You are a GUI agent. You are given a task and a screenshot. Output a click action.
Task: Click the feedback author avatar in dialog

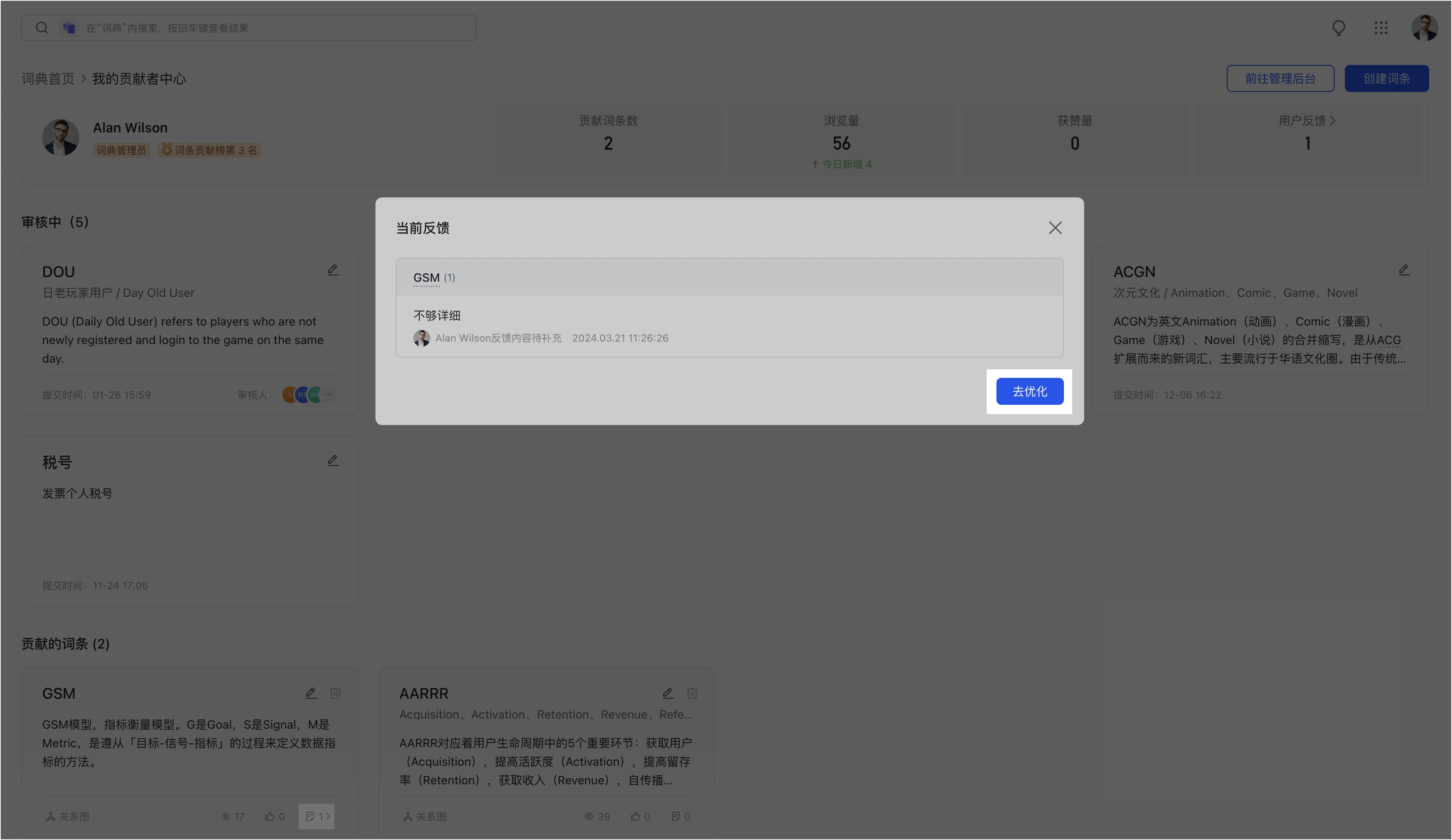(421, 338)
